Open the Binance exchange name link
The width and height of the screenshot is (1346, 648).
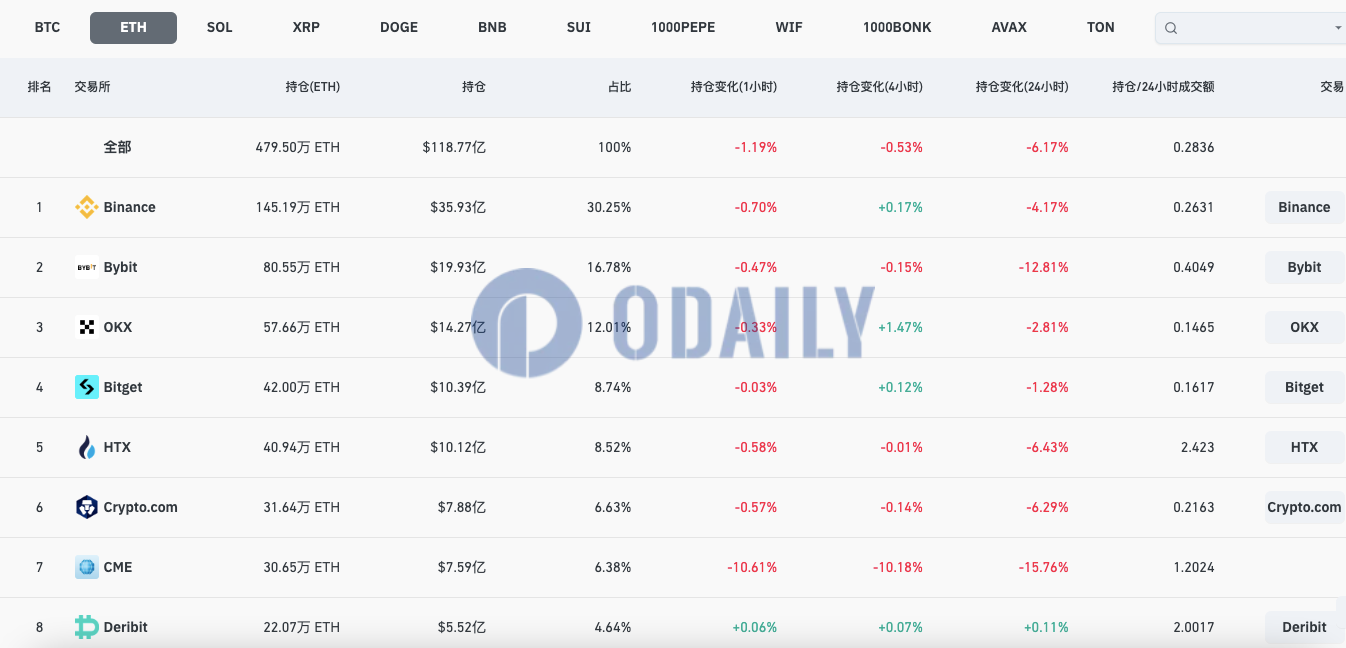point(130,207)
